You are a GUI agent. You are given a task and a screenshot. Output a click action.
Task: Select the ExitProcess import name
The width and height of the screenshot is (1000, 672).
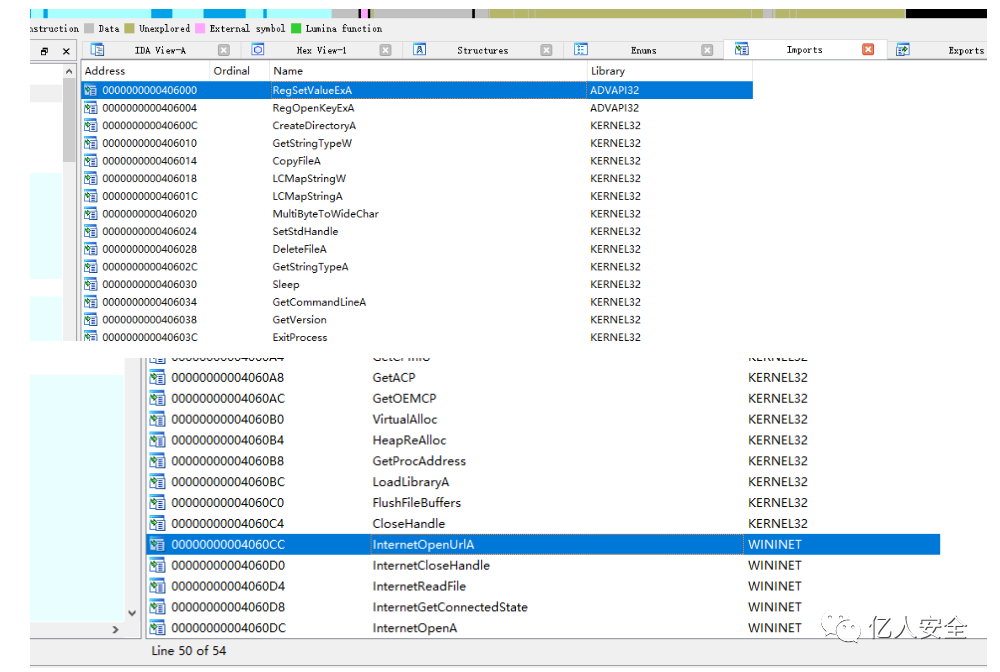point(300,337)
